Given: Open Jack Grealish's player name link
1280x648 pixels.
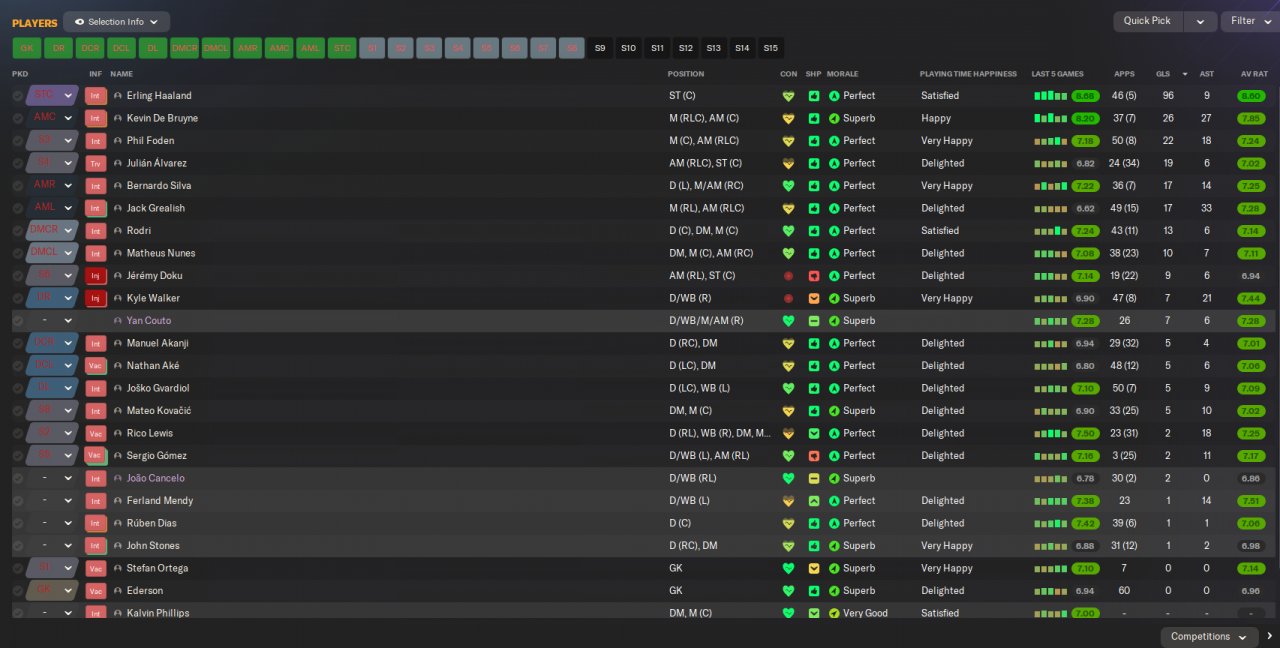Looking at the screenshot, I should coord(155,208).
